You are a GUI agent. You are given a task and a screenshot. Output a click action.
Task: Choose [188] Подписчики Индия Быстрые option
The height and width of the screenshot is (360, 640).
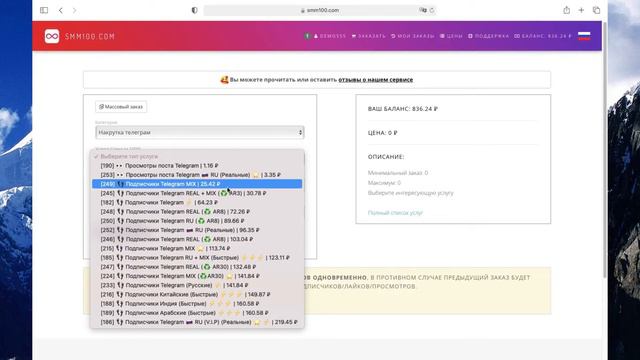click(197, 303)
